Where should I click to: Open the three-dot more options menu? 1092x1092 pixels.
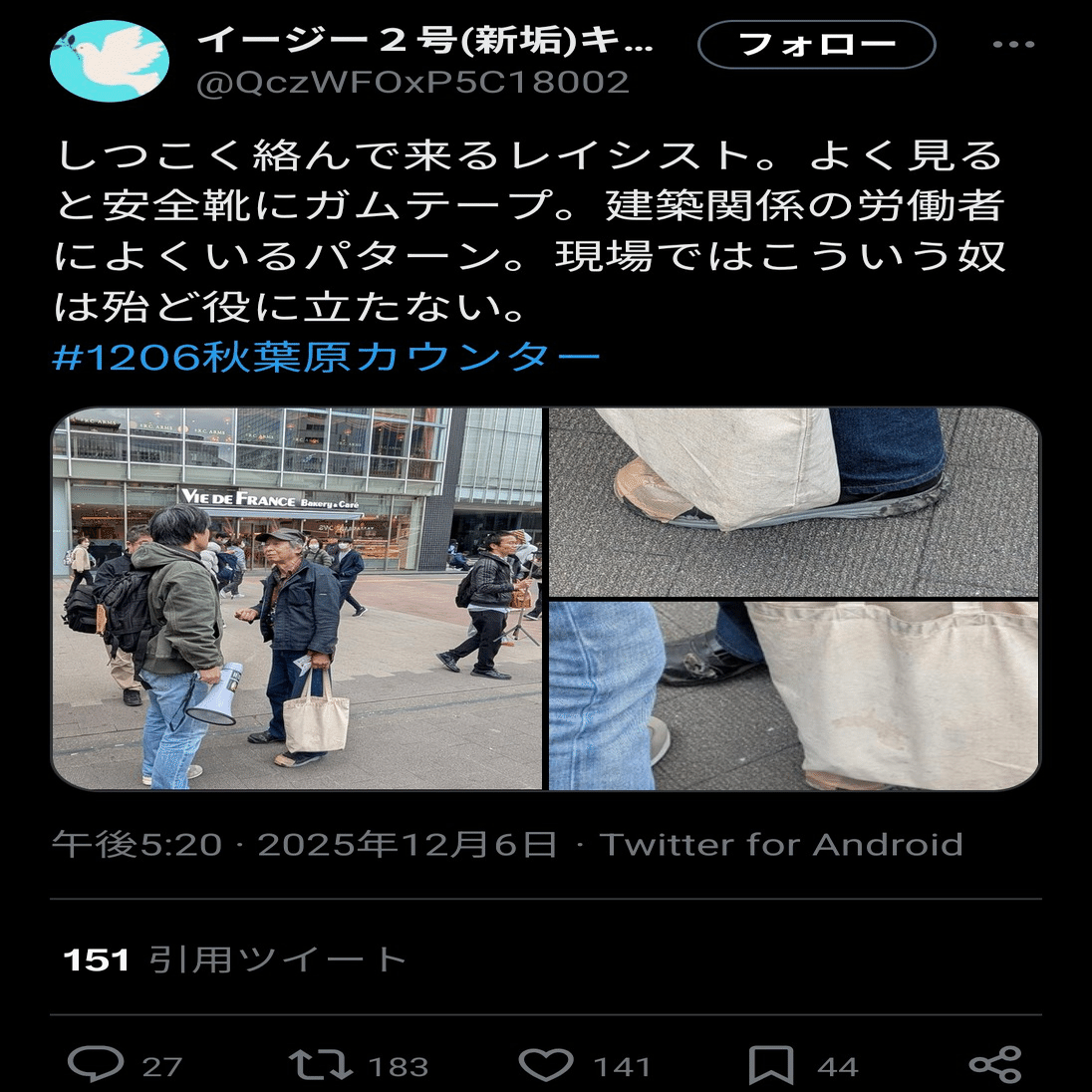pyautogui.click(x=1013, y=45)
